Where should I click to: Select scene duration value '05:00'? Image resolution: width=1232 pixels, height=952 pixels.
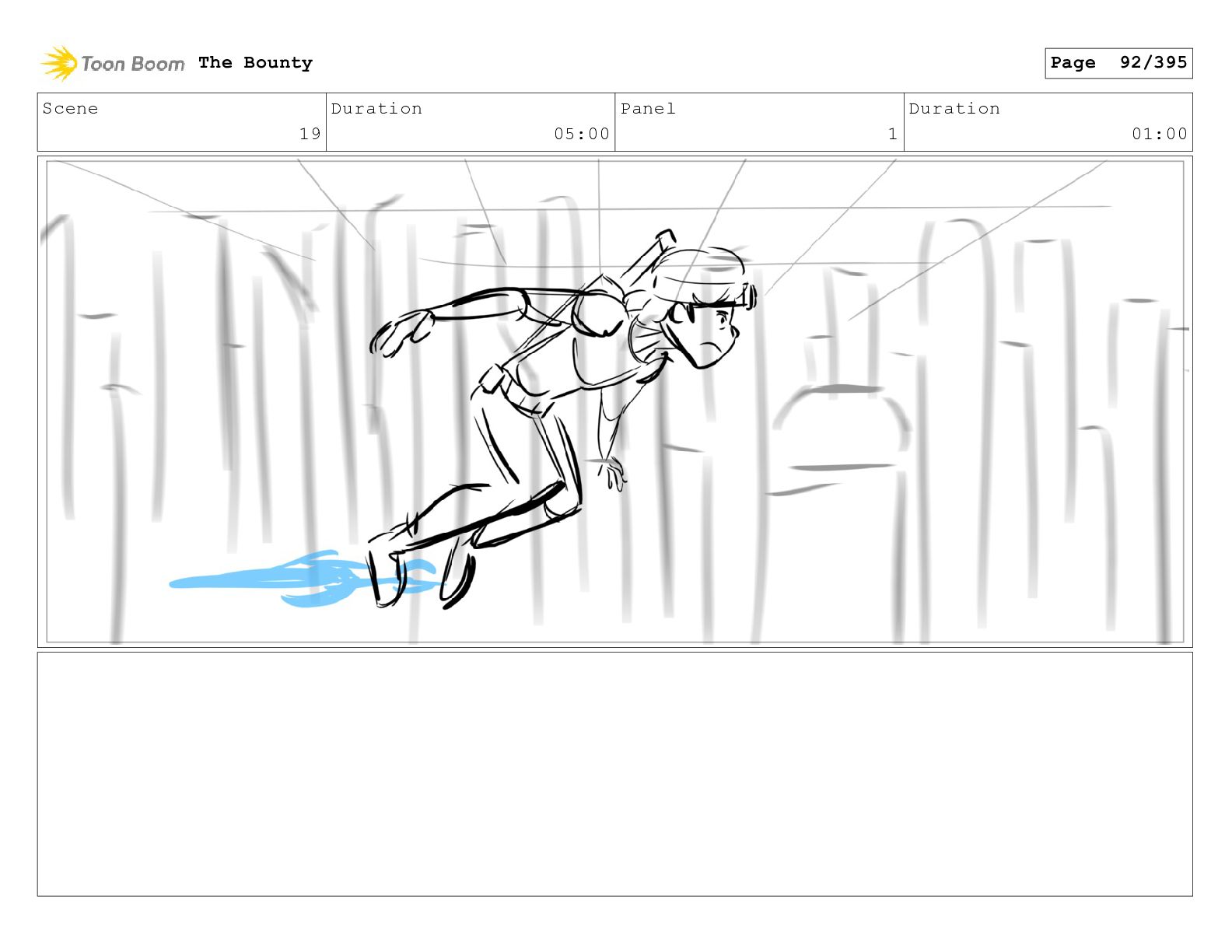[582, 134]
